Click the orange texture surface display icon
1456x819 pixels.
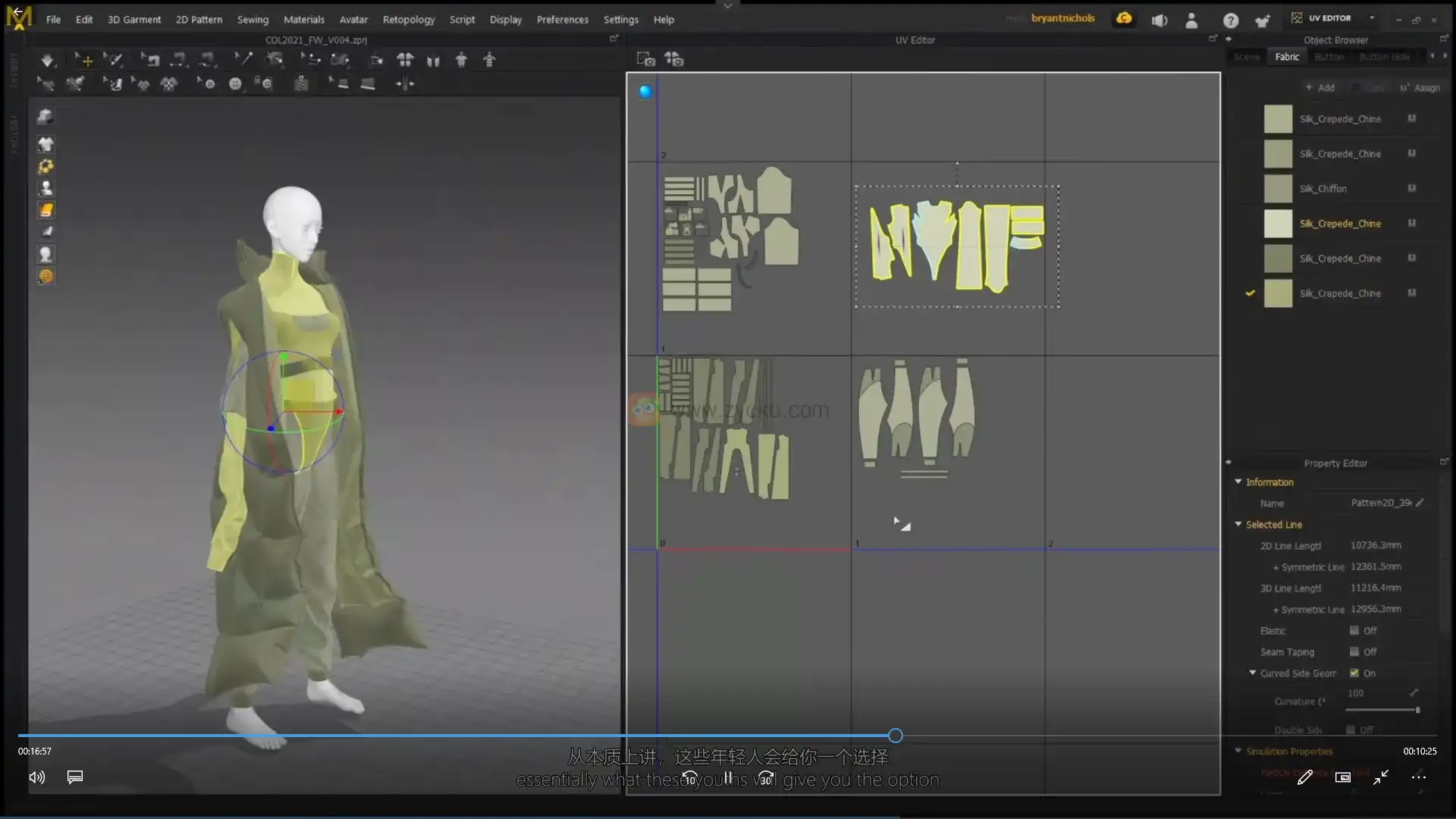45,210
